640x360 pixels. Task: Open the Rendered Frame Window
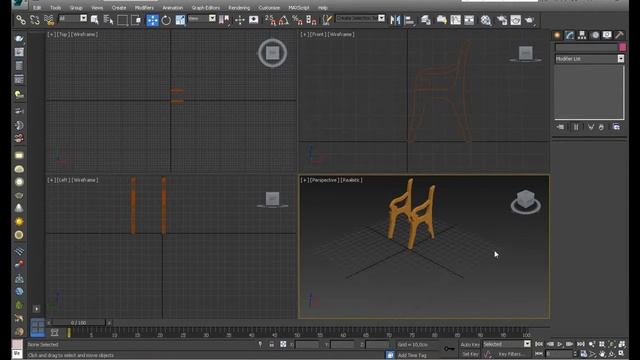(516, 20)
